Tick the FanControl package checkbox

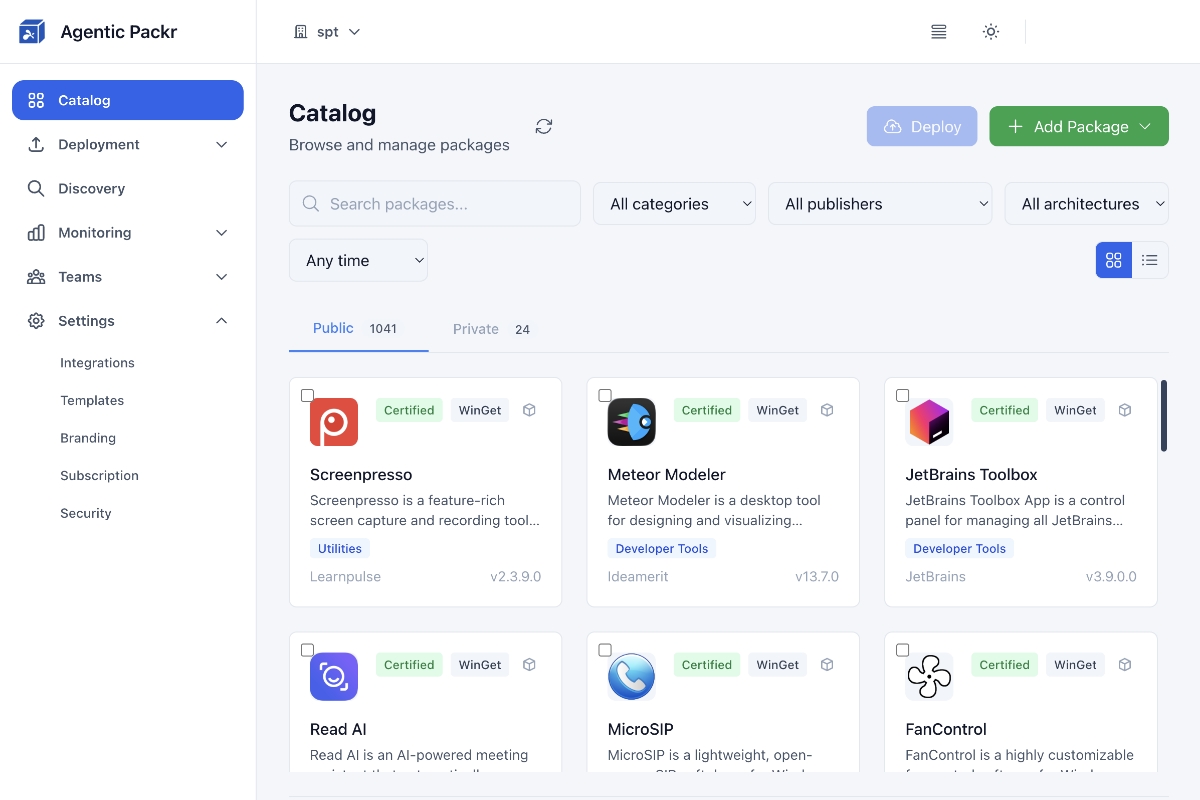point(902,650)
